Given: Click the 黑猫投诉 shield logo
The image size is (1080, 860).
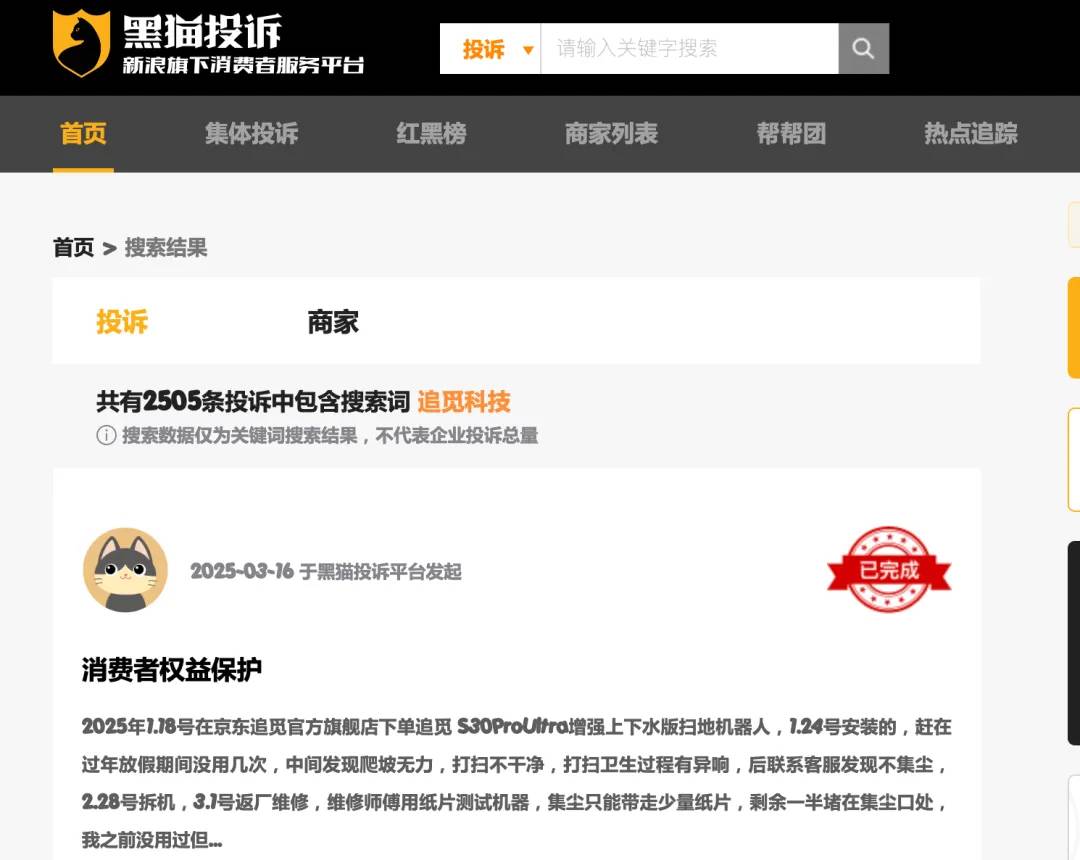Looking at the screenshot, I should point(81,43).
